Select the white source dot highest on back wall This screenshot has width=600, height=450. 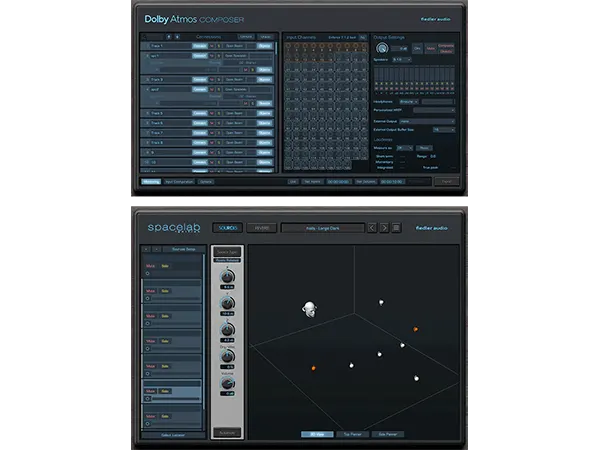381,302
